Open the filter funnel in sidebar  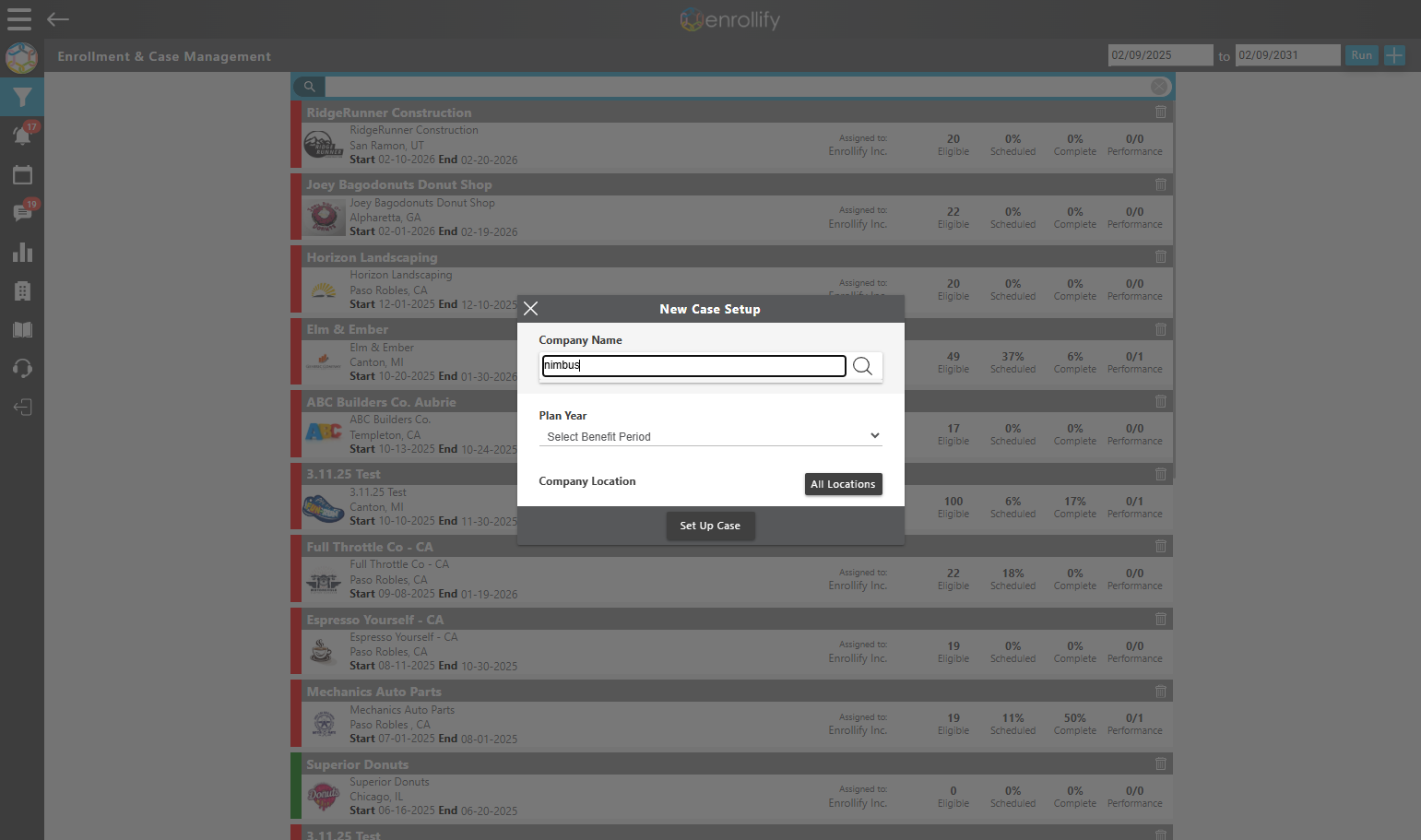[22, 97]
